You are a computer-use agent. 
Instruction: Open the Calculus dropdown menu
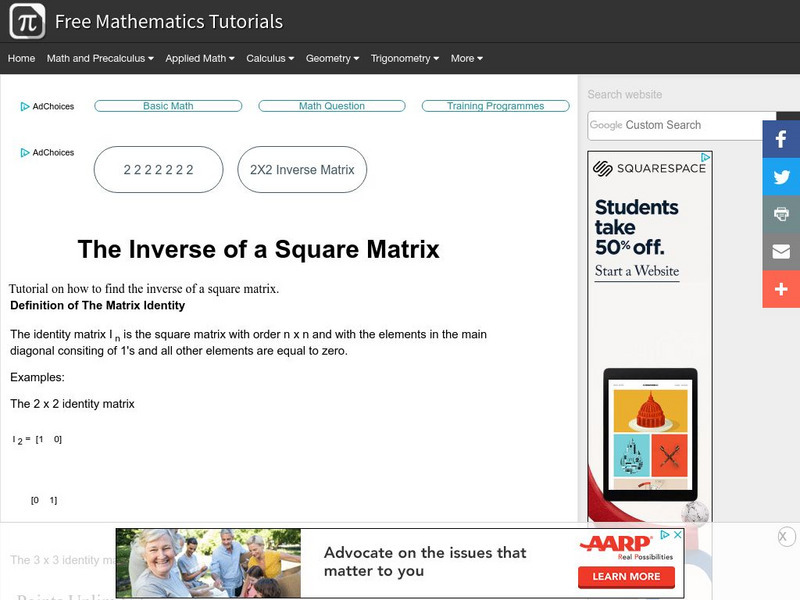(x=270, y=58)
